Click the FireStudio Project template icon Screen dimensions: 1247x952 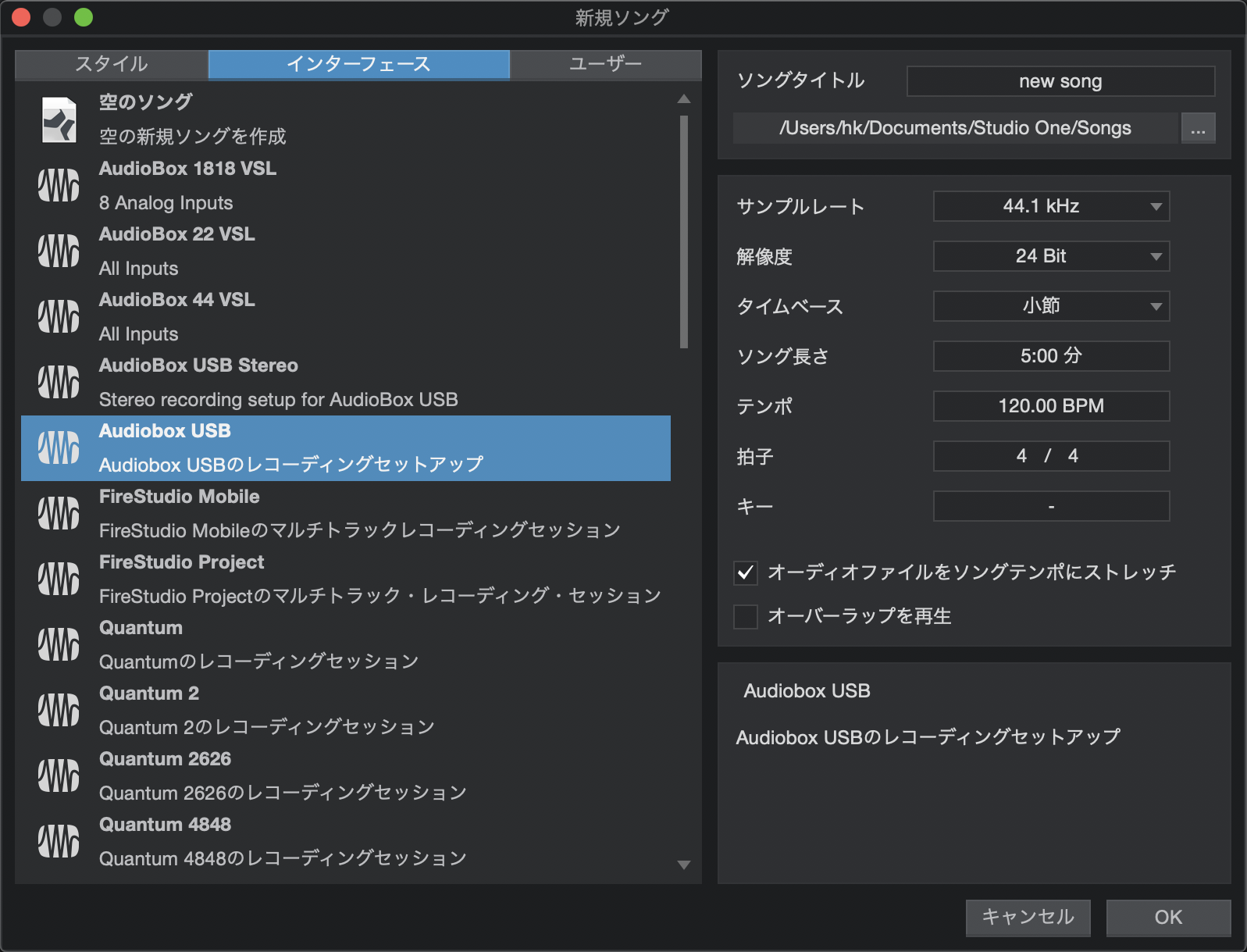click(x=59, y=579)
